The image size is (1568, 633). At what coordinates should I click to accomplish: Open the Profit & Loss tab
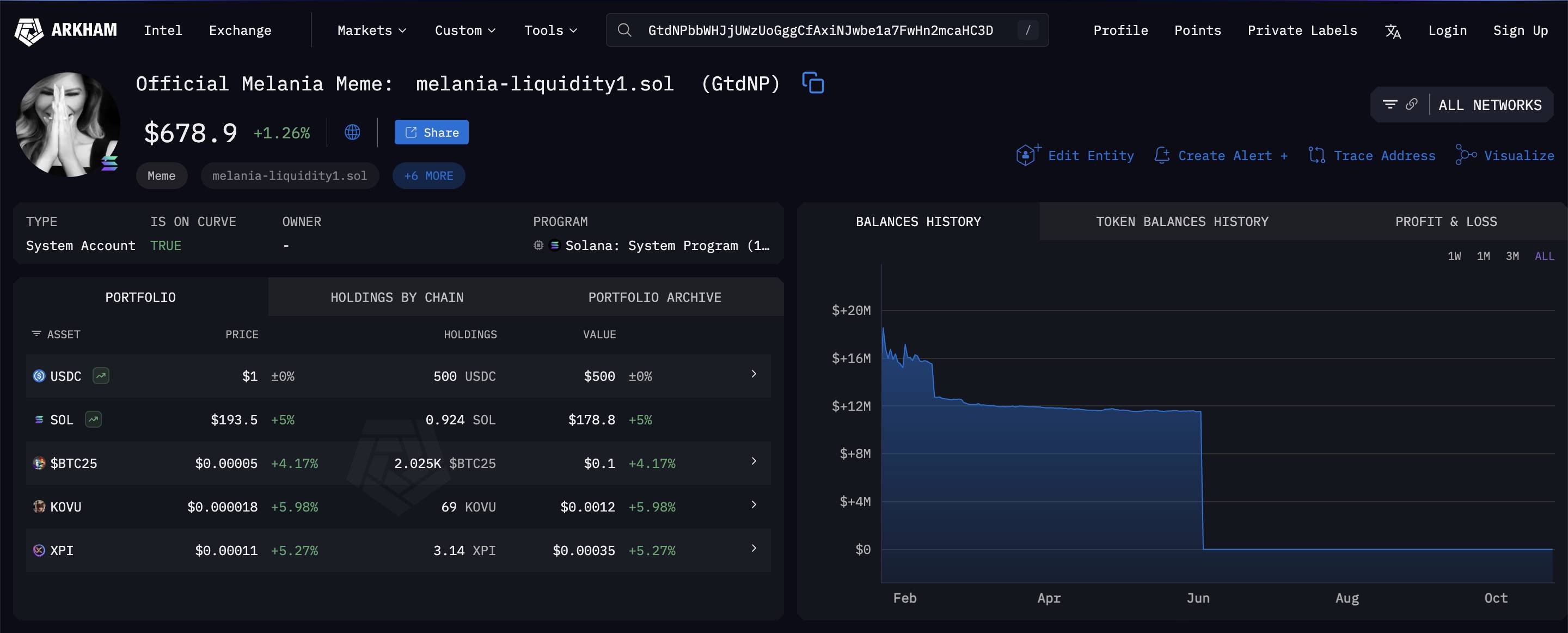1445,222
